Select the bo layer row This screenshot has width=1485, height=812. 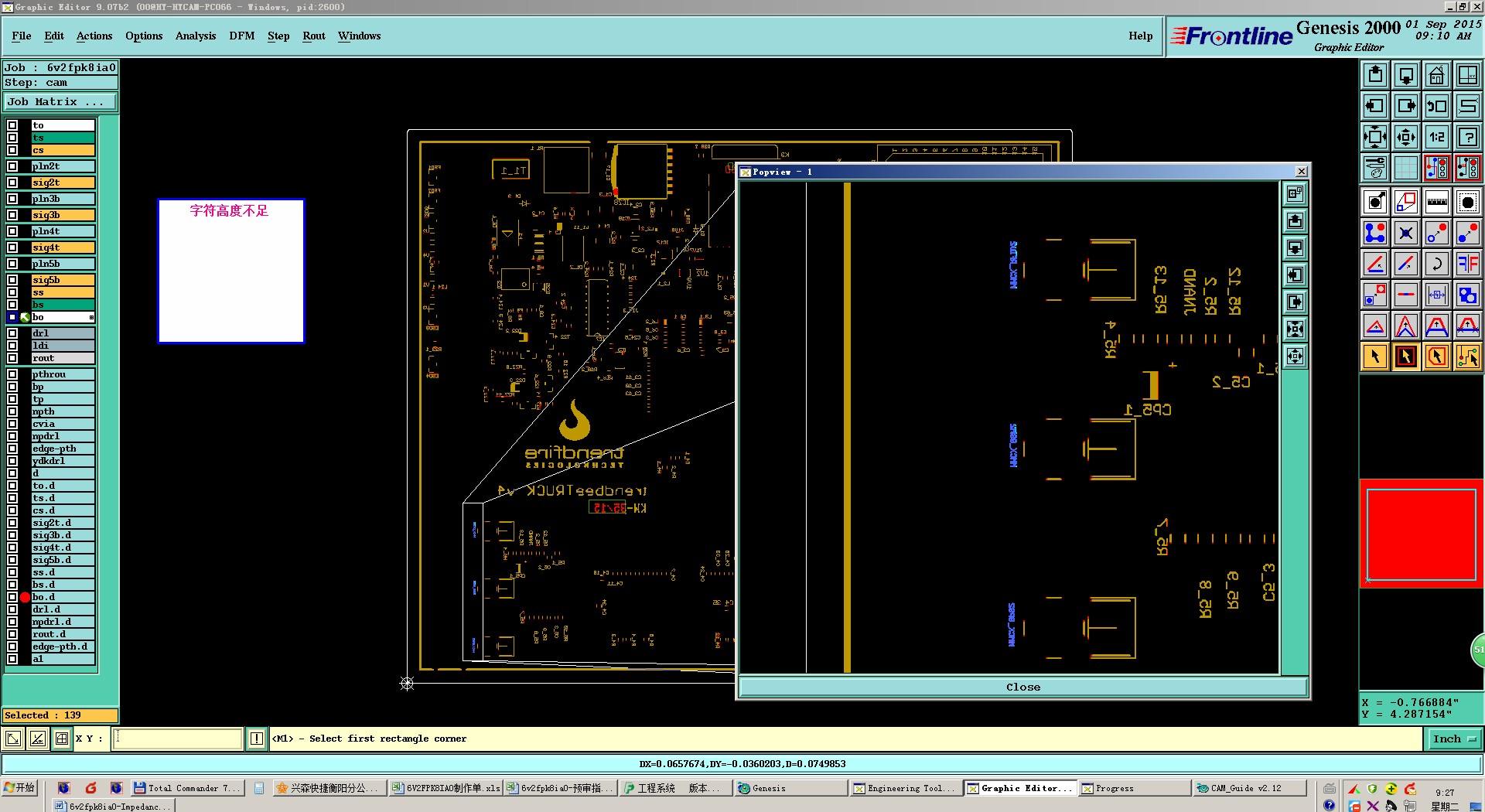(x=63, y=317)
